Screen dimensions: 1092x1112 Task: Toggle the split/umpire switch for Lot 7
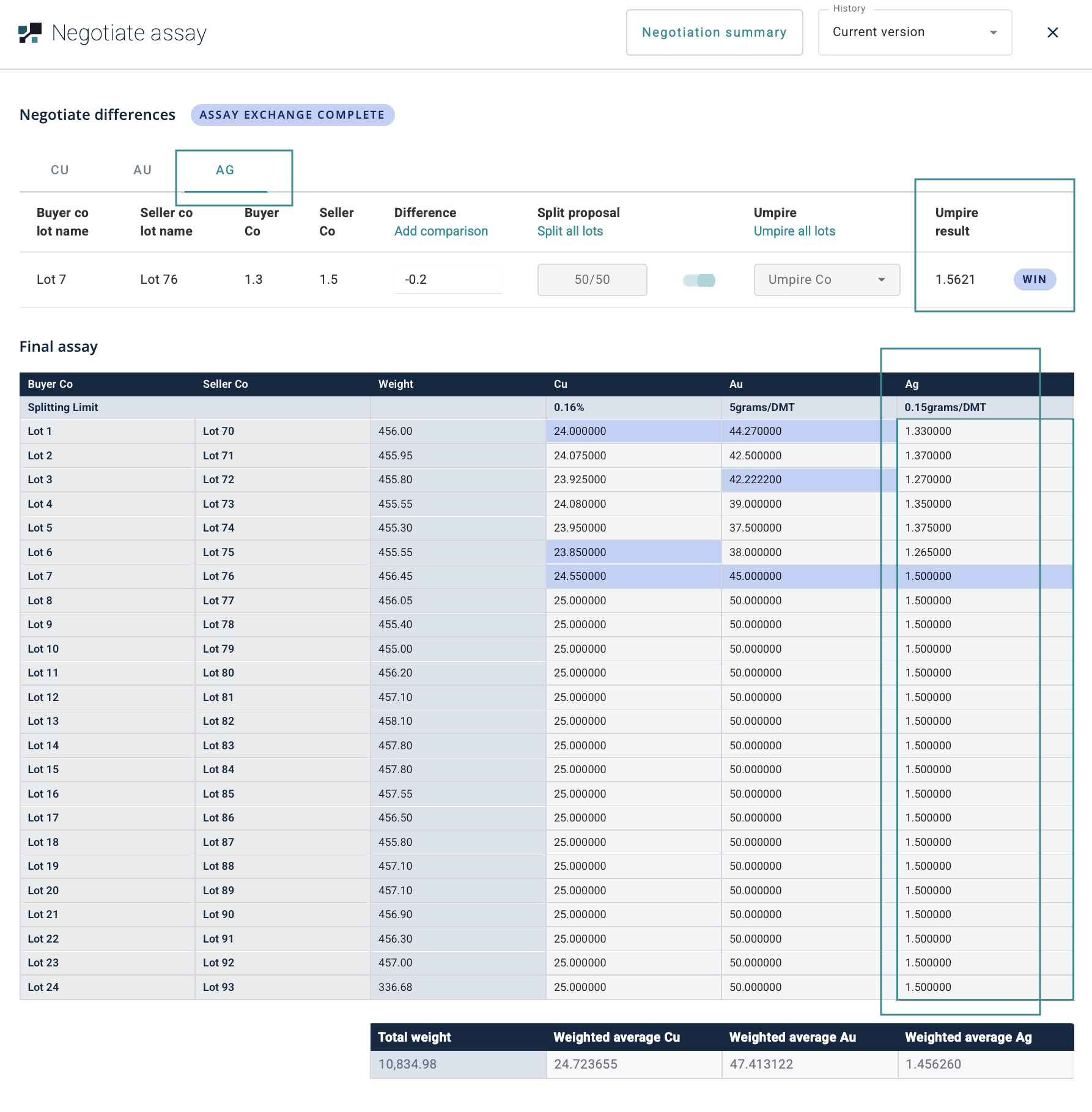[x=699, y=280]
